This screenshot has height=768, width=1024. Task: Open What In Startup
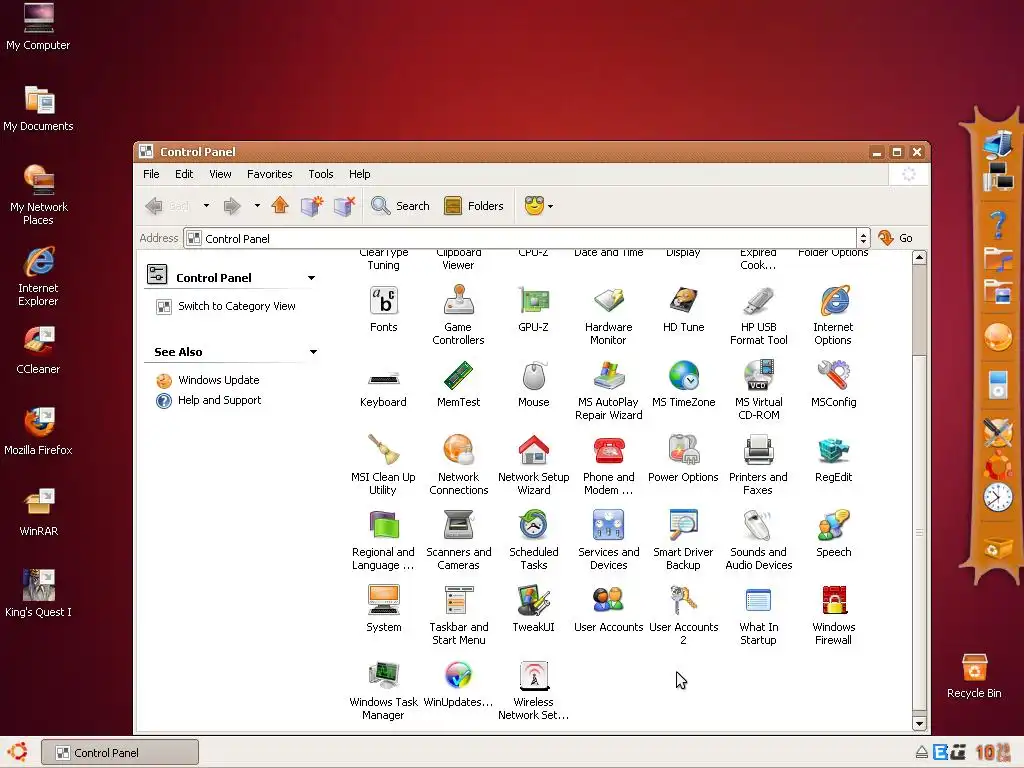[x=758, y=615]
